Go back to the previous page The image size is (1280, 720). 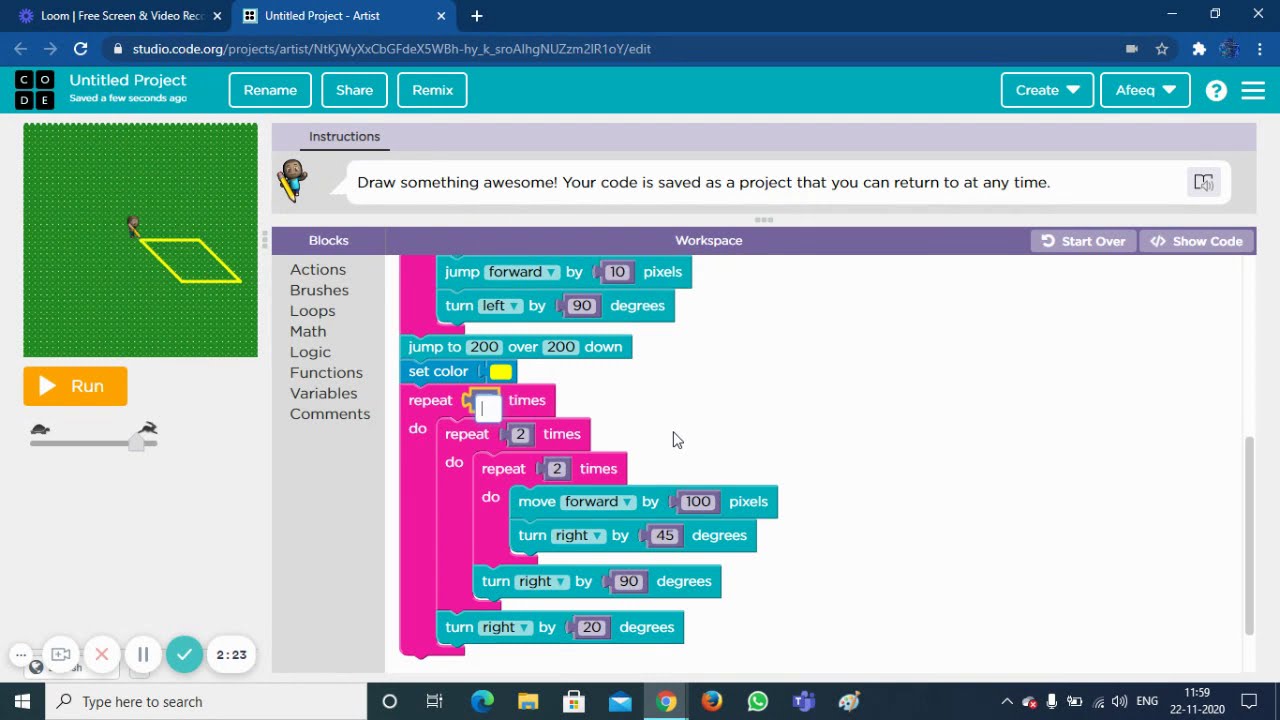point(21,48)
